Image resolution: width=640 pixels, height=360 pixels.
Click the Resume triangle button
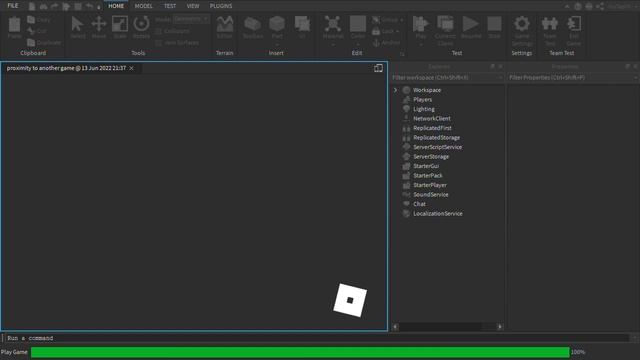[x=471, y=24]
